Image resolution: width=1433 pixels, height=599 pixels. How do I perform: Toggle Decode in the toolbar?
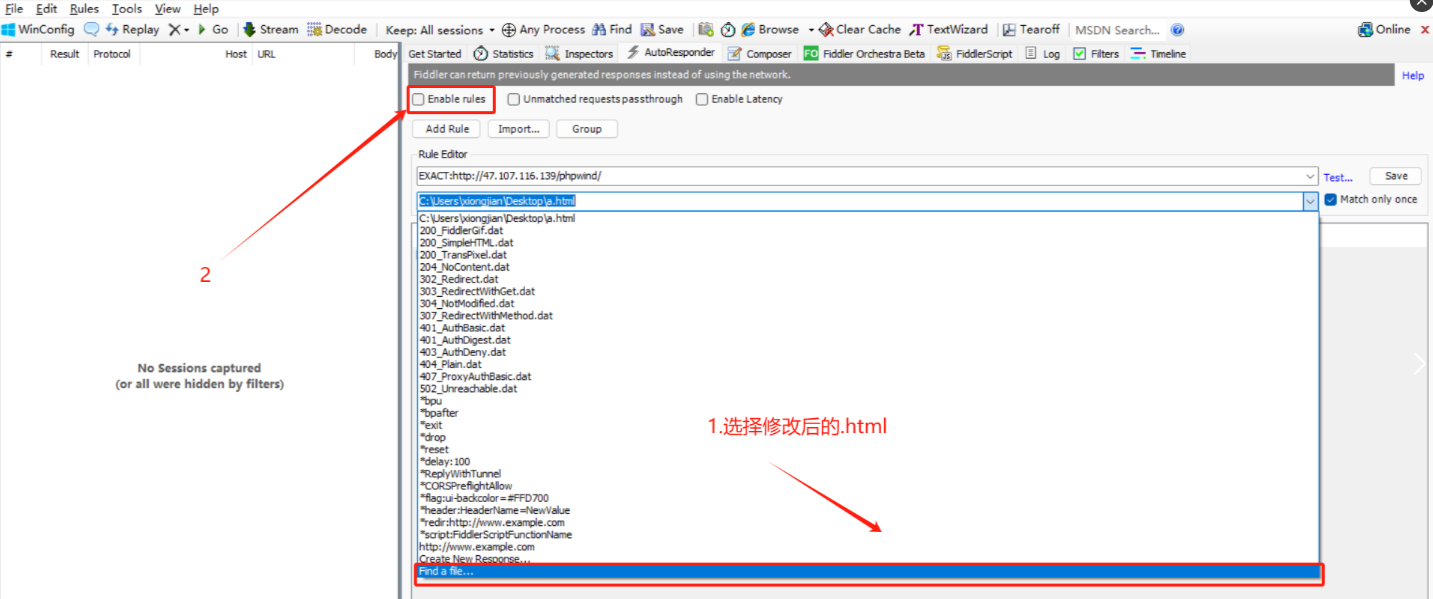[337, 30]
